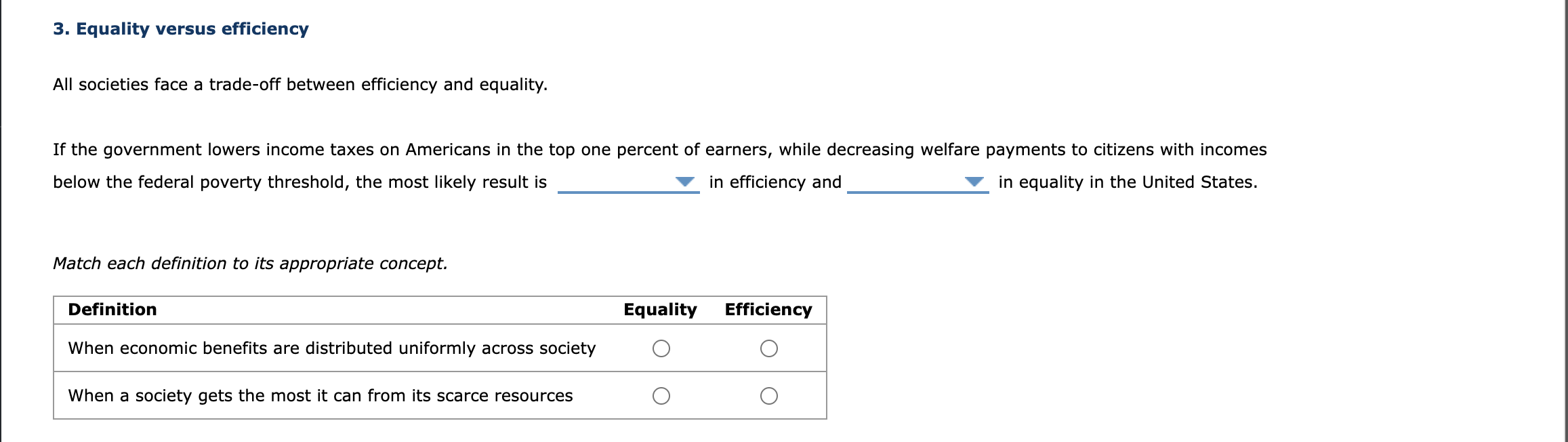1568x442 pixels.
Task: Click the 'All societies face a trade-off' sentence
Action: pyautogui.click(x=300, y=85)
